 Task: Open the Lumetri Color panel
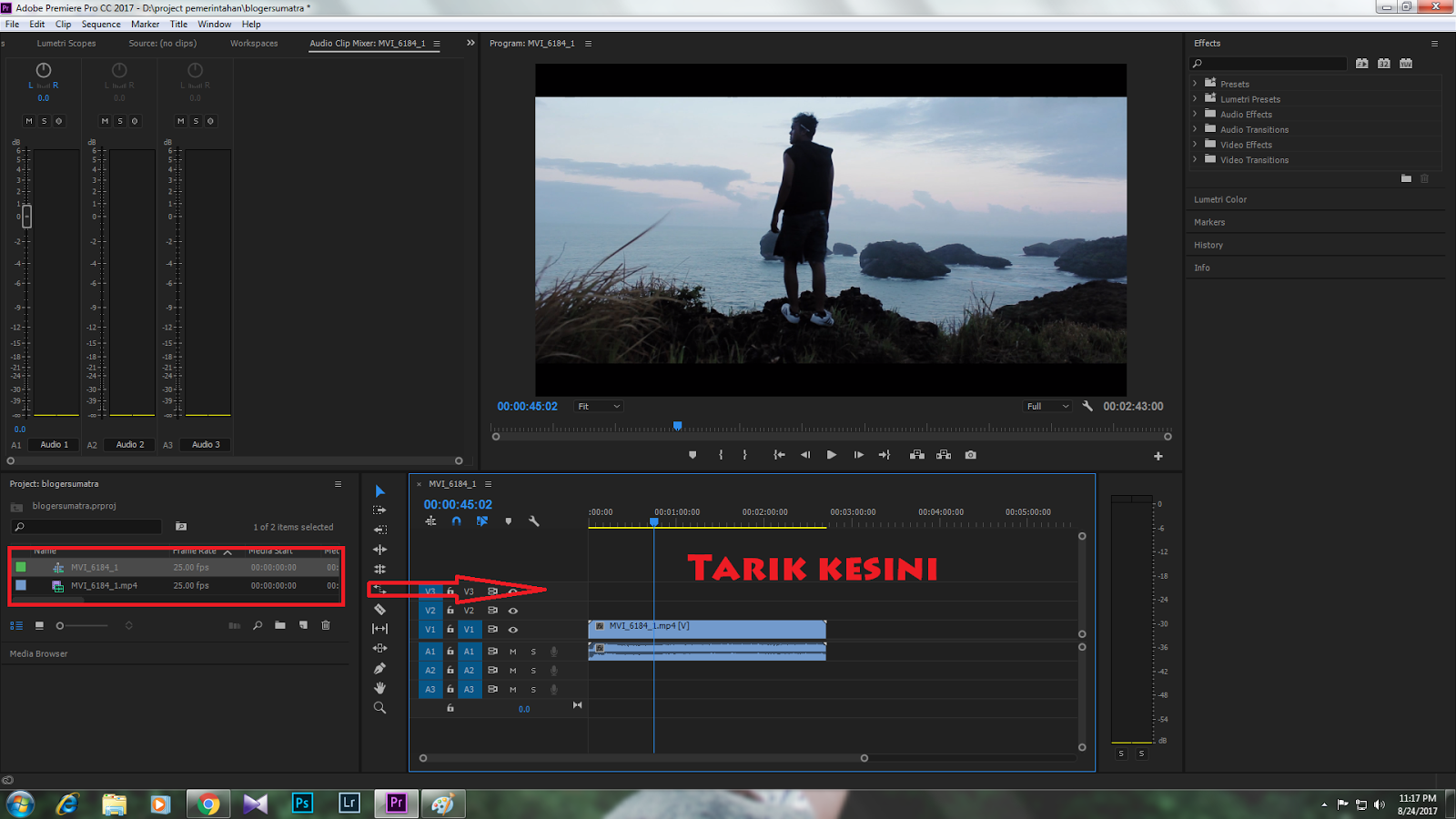[1220, 199]
